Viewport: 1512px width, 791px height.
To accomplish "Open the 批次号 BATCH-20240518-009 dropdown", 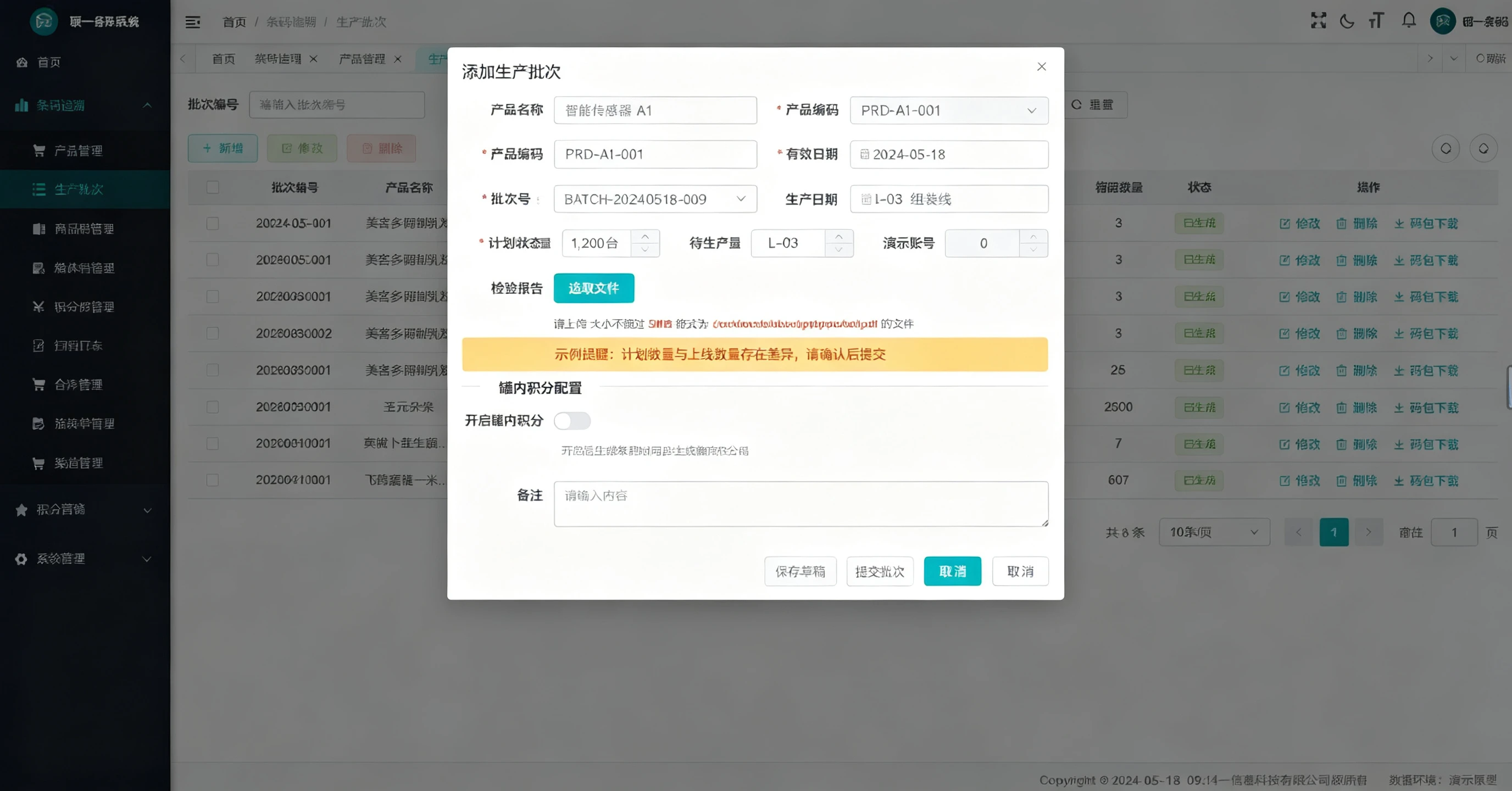I will tap(655, 199).
